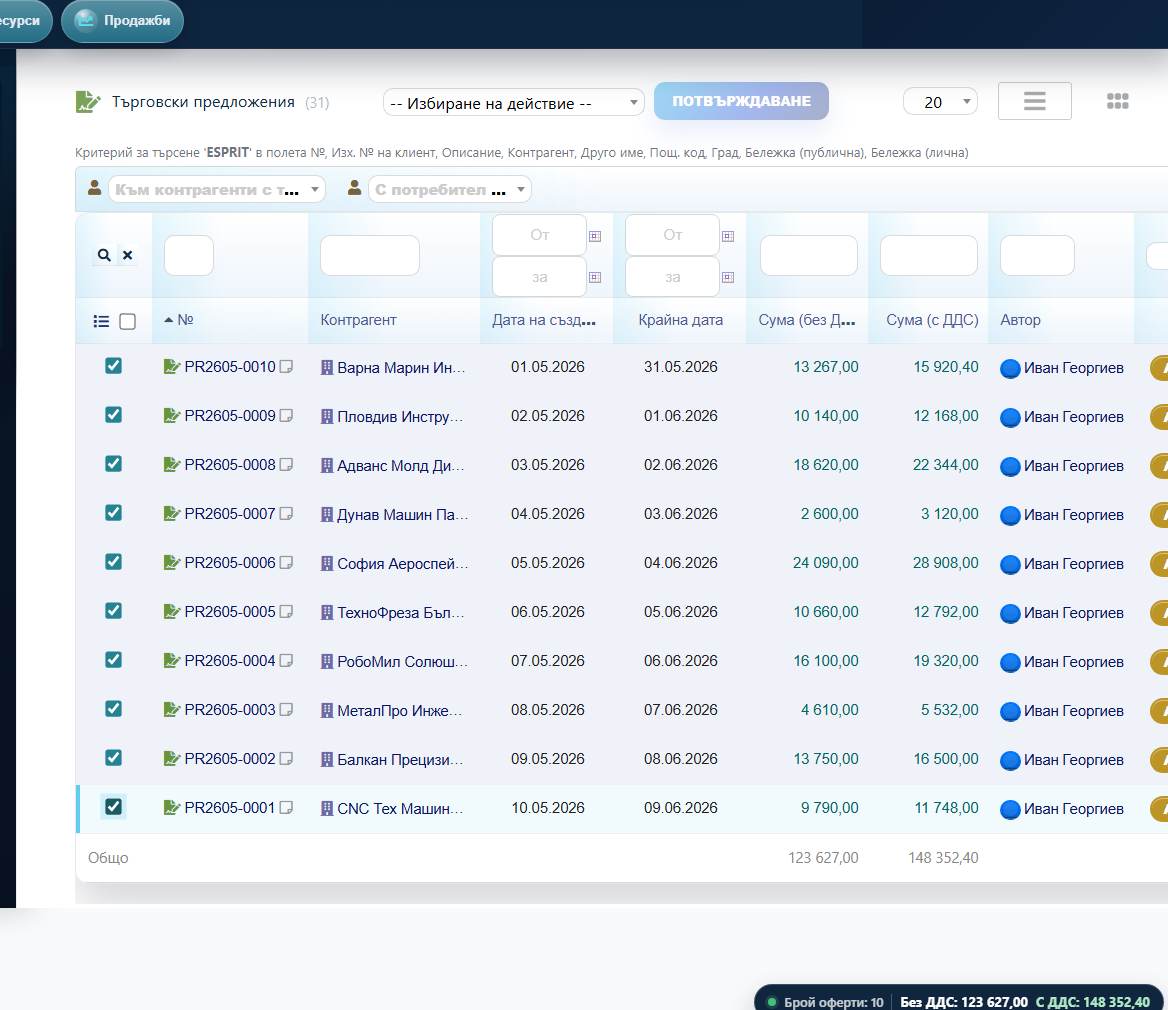
Task: Open the list options icon in header row
Action: [x=101, y=321]
